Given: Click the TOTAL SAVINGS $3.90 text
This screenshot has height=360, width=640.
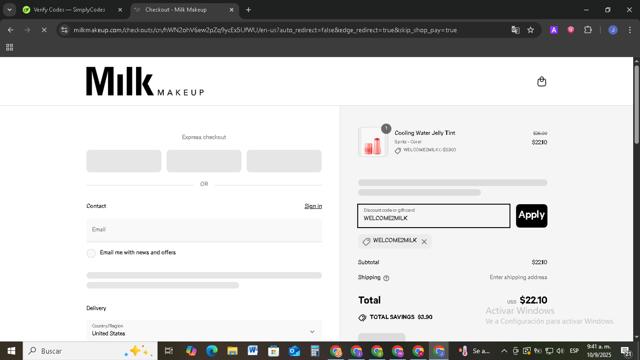Looking at the screenshot, I should click(401, 317).
